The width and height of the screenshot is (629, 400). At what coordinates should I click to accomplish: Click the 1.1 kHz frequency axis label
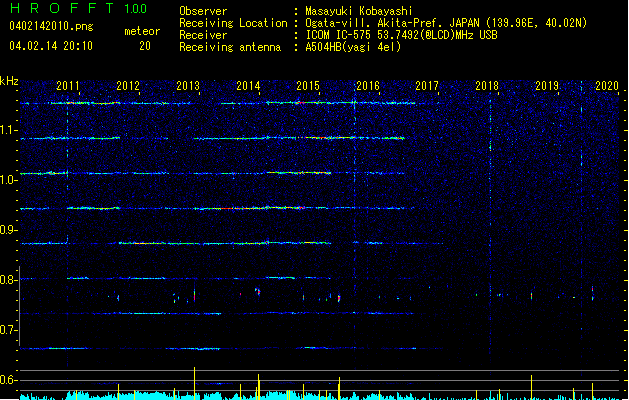click(8, 130)
